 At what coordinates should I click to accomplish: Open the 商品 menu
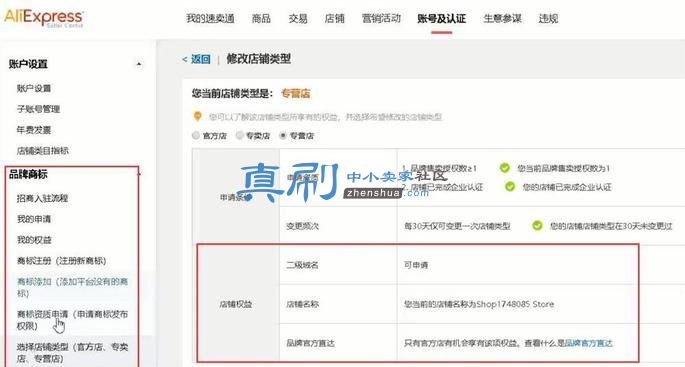tap(261, 19)
